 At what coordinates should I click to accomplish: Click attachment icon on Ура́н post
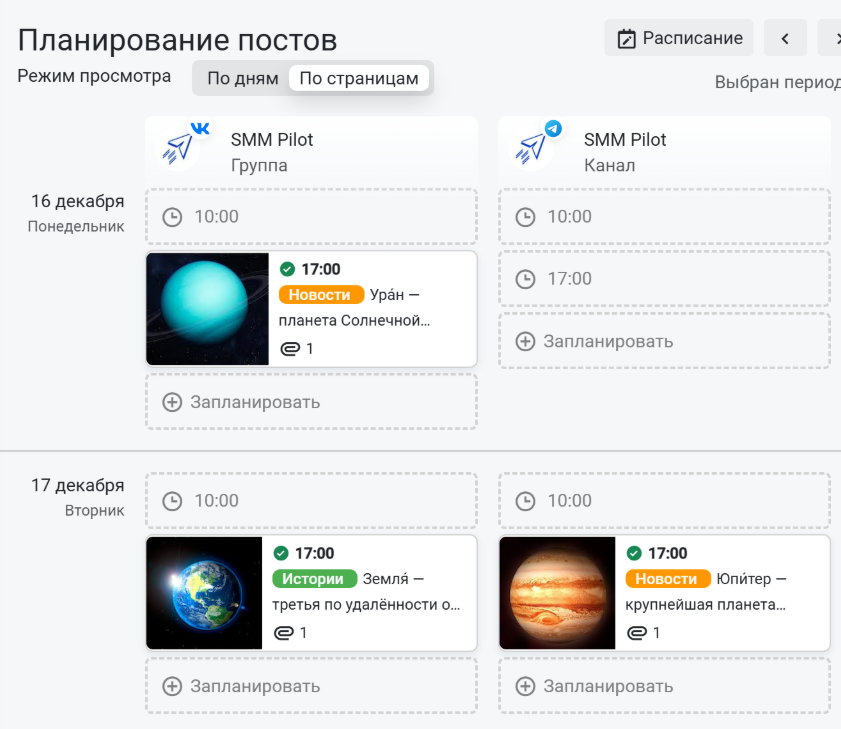tap(290, 349)
